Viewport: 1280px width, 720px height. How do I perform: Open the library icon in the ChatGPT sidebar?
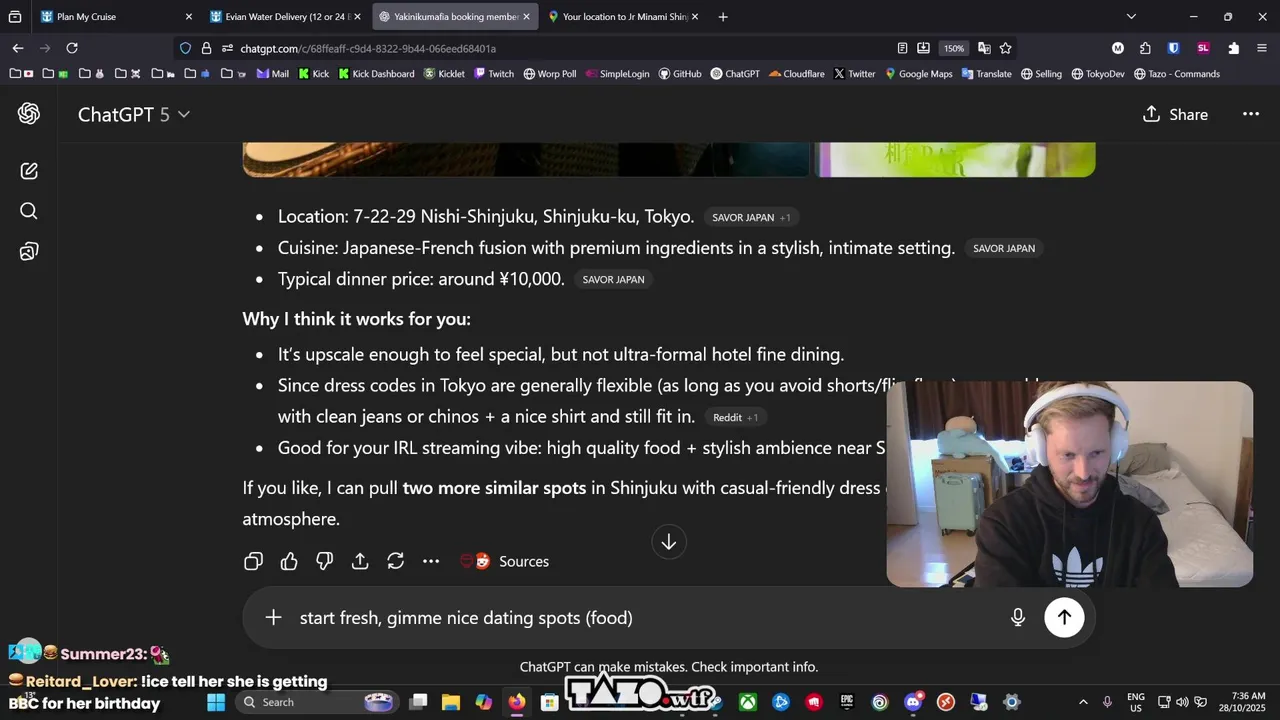coord(29,252)
